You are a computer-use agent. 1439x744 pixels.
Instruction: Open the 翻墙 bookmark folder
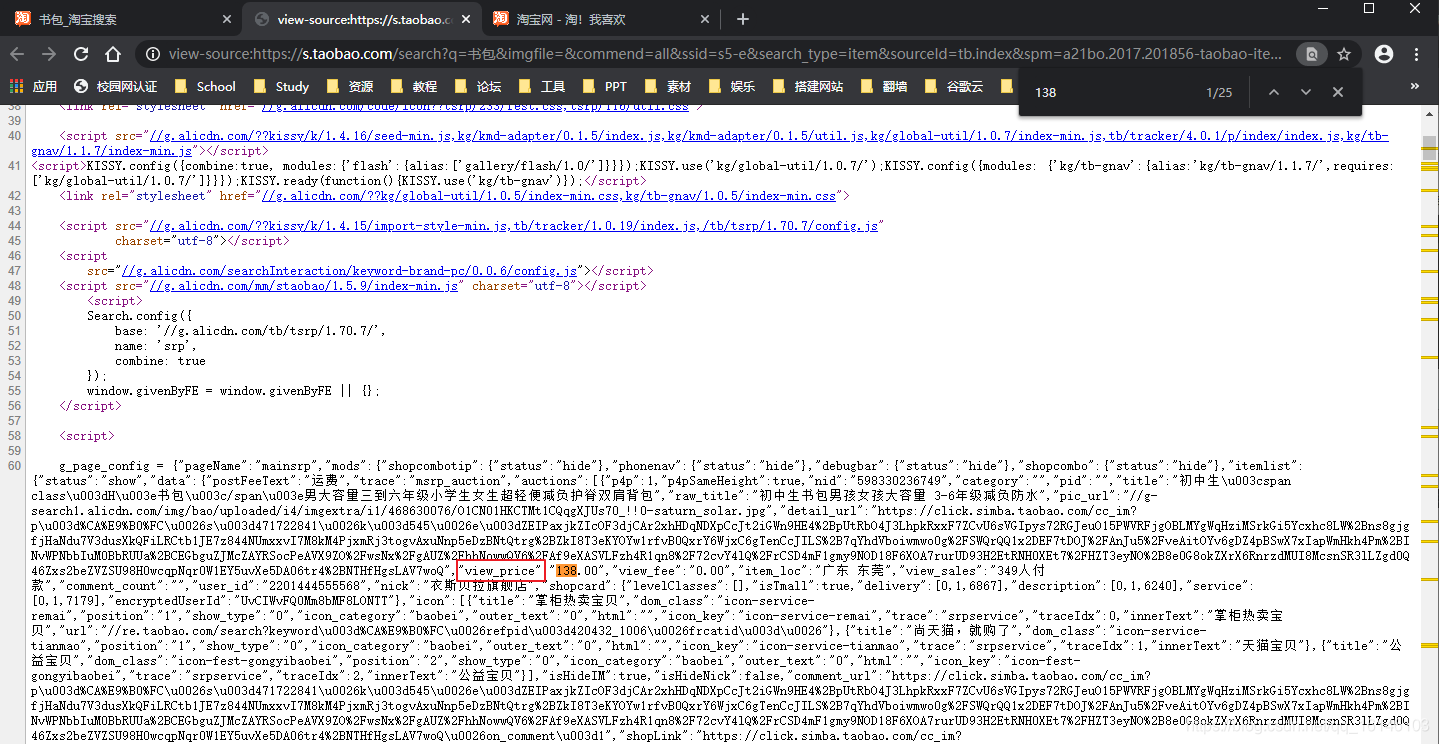[885, 87]
